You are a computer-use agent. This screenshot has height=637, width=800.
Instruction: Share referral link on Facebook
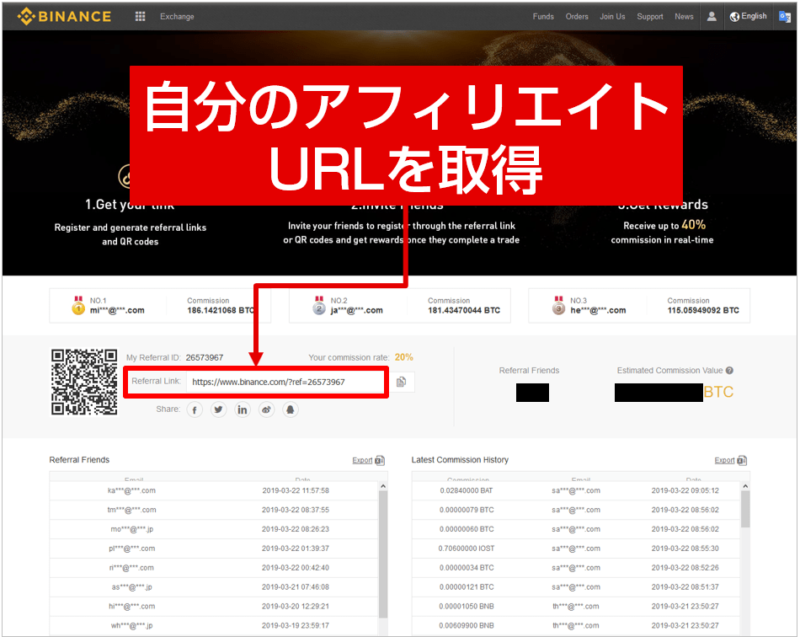click(x=194, y=410)
